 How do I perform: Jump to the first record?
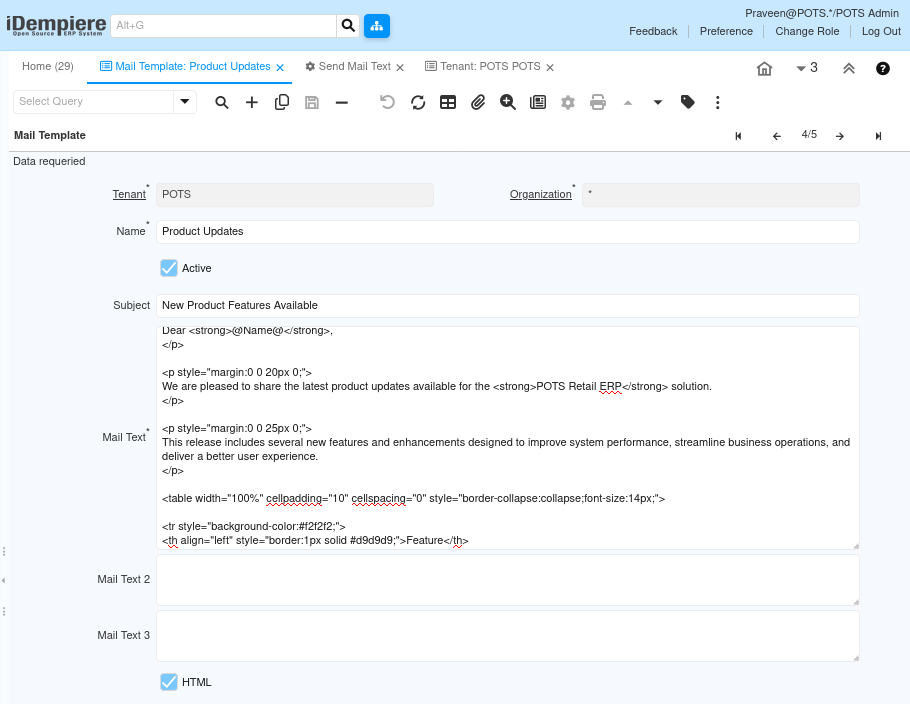tap(738, 136)
